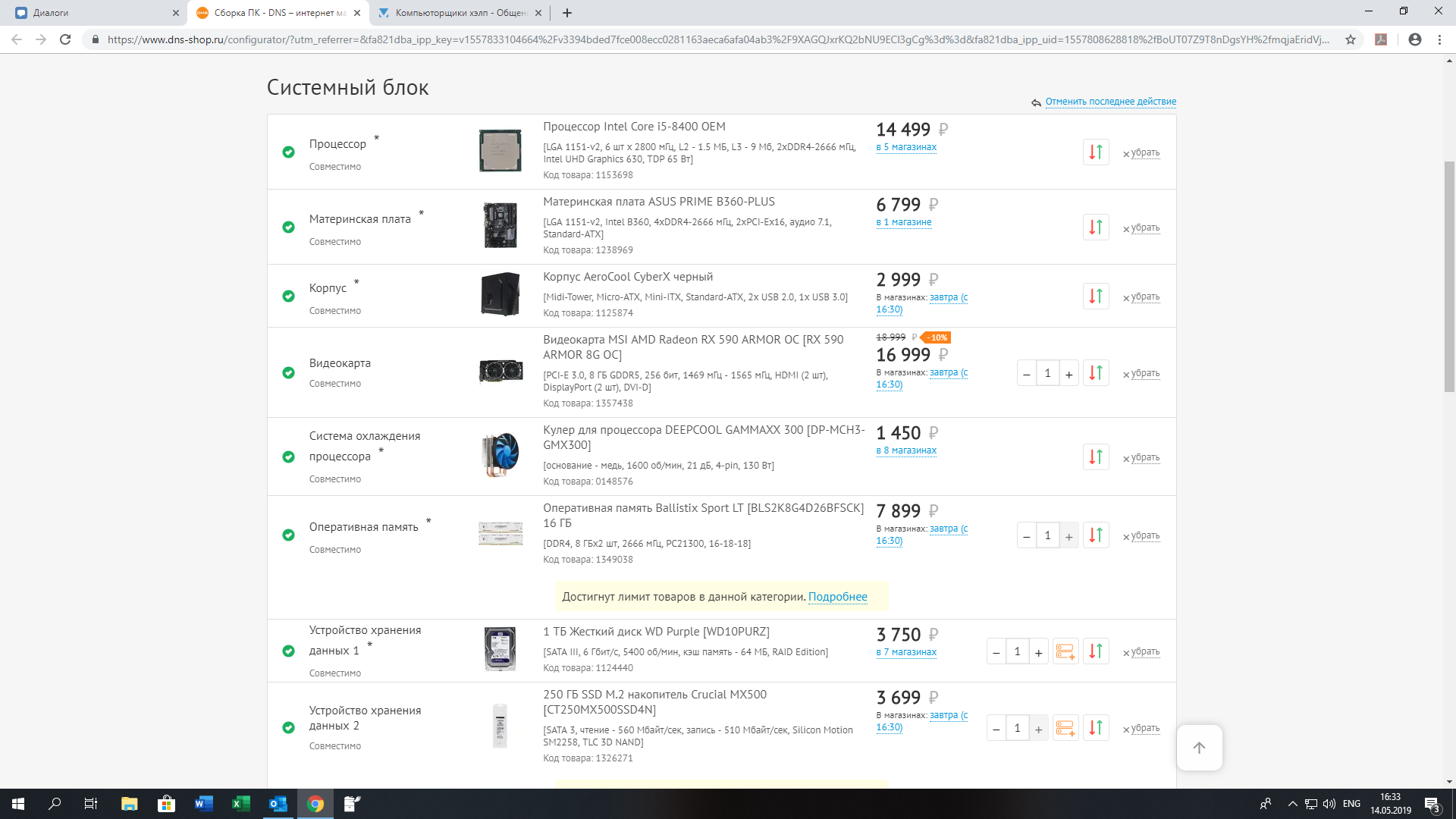
Task: Go back with the browser back arrow
Action: [x=17, y=39]
